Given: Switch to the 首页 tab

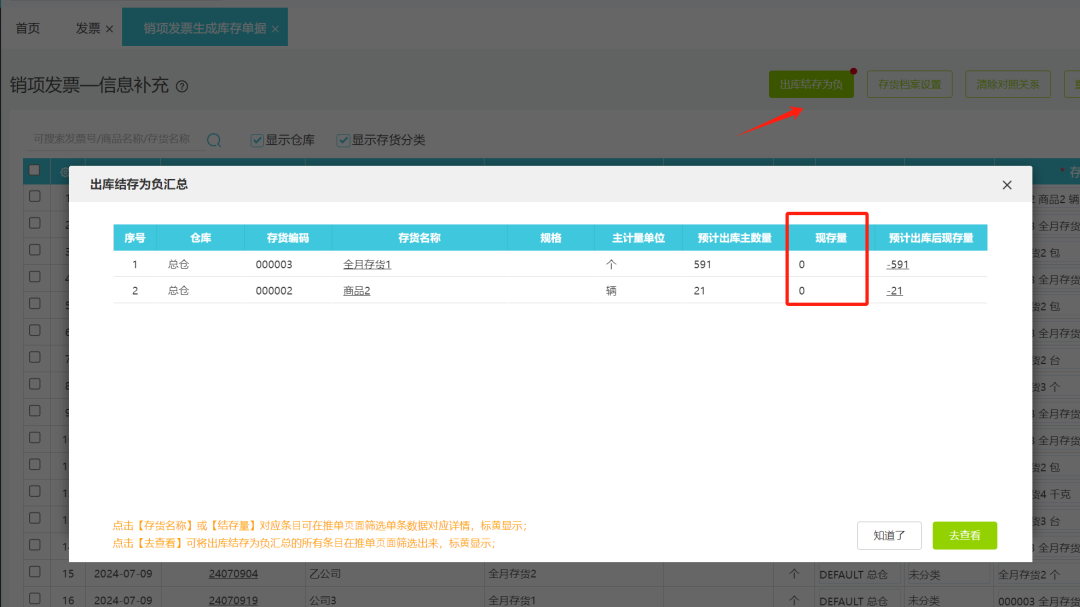Looking at the screenshot, I should (28, 27).
